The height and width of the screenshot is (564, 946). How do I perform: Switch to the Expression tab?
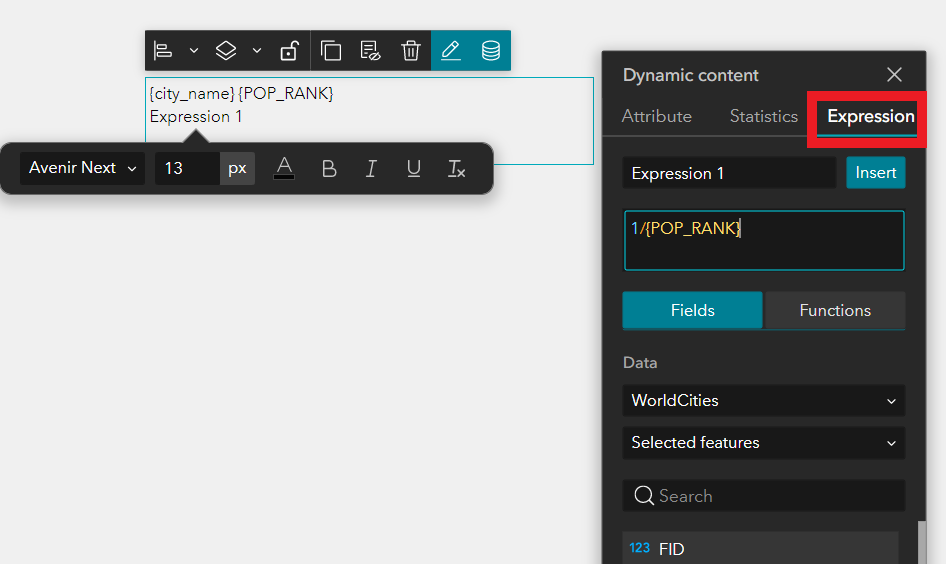[x=871, y=116]
